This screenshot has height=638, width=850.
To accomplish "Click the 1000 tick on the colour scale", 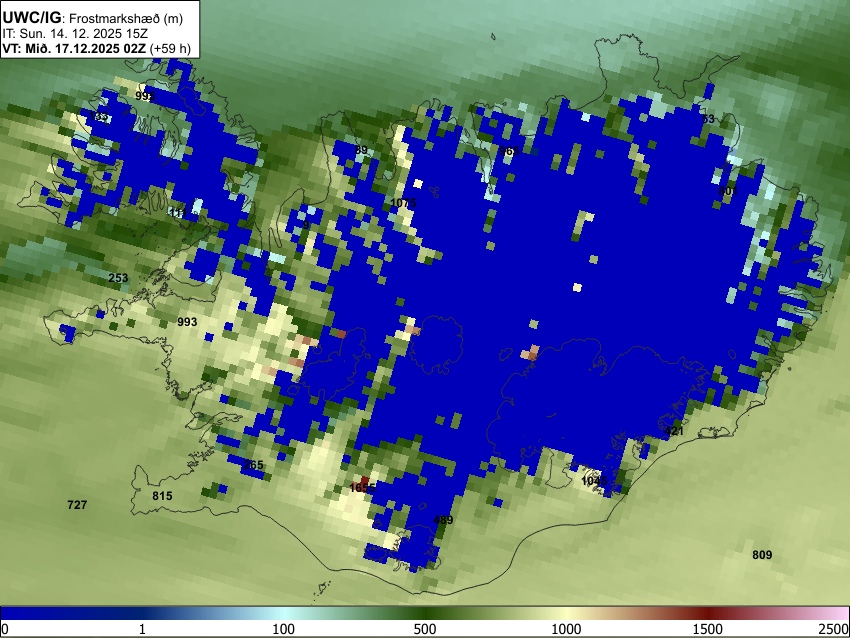I will tap(566, 629).
